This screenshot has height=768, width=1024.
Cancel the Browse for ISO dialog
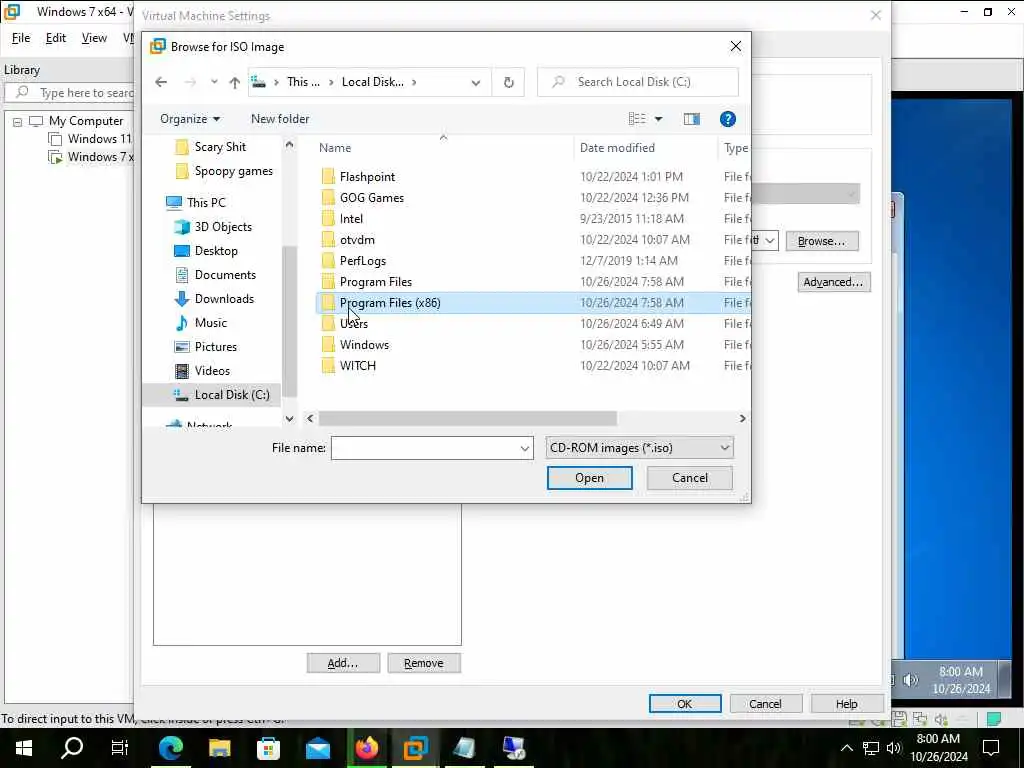[x=690, y=478]
